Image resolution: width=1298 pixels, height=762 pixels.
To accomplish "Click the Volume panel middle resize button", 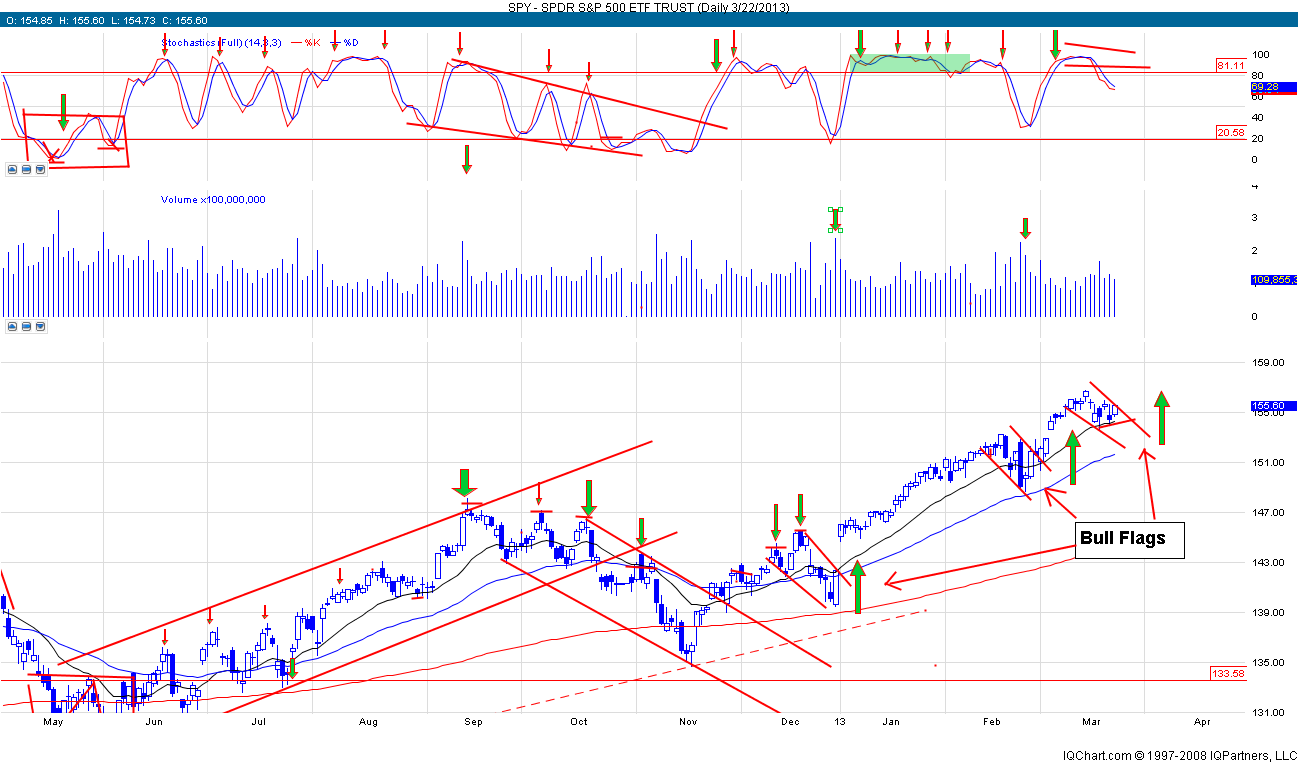I will (x=26, y=327).
